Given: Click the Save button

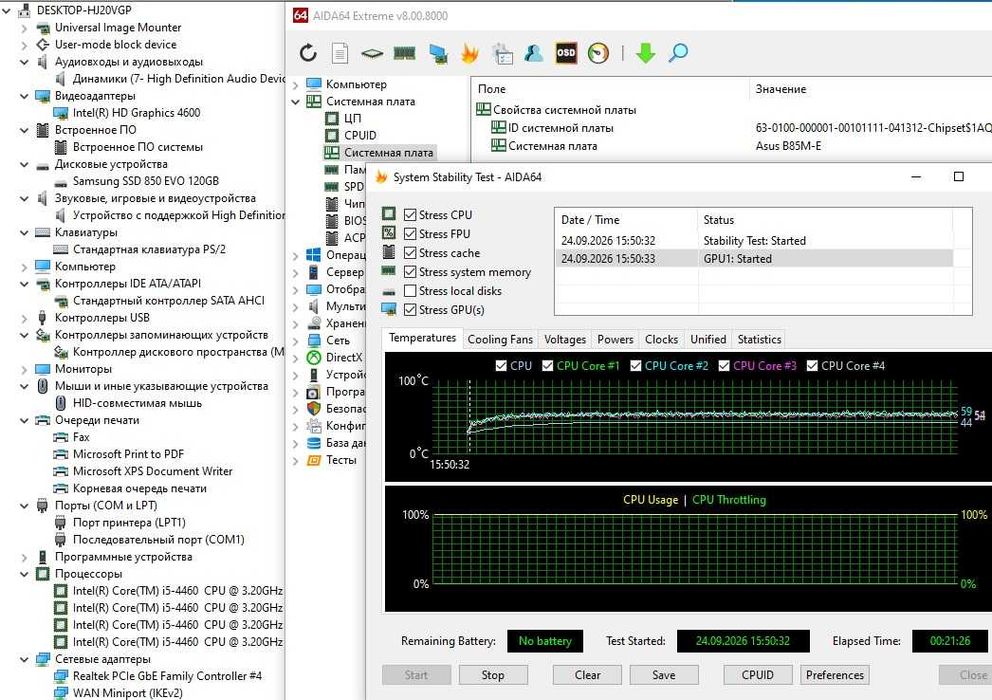Looking at the screenshot, I should coord(664,675).
